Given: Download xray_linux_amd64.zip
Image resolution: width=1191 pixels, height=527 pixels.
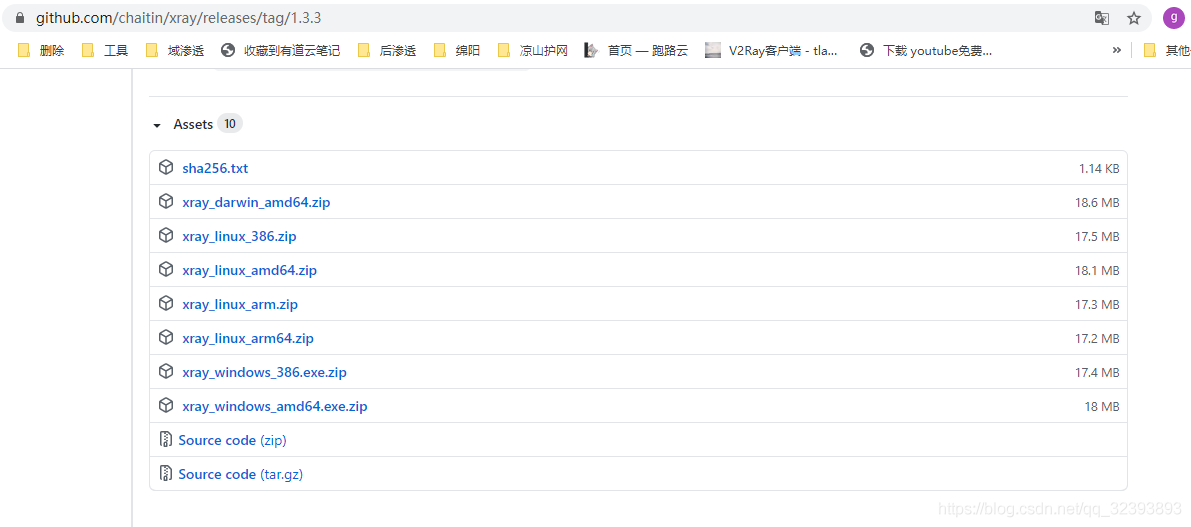Looking at the screenshot, I should (249, 270).
